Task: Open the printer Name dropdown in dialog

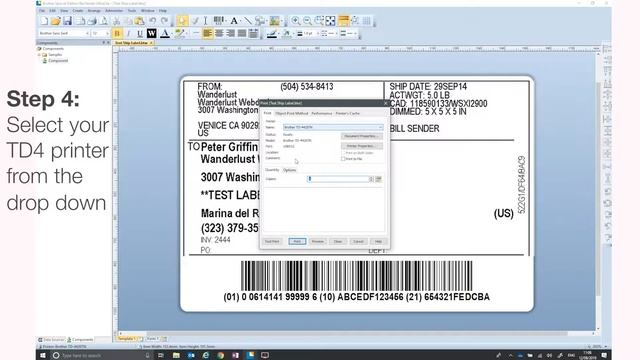Action: tap(333, 127)
